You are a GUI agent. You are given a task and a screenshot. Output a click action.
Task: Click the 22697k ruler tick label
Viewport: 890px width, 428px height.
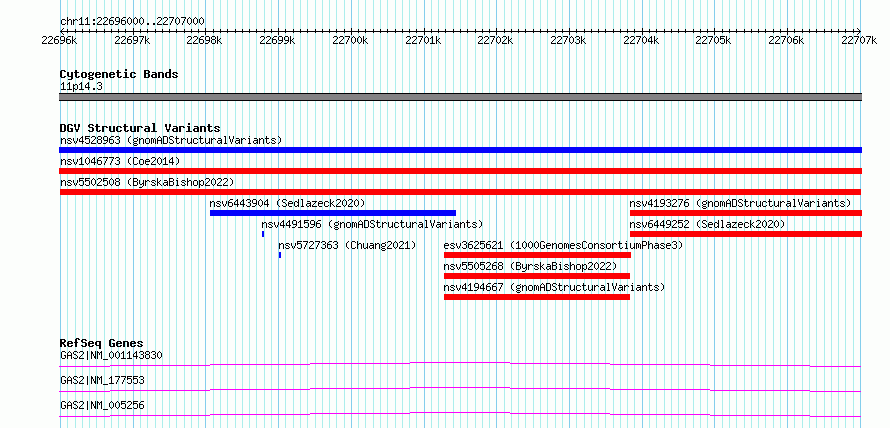(132, 40)
